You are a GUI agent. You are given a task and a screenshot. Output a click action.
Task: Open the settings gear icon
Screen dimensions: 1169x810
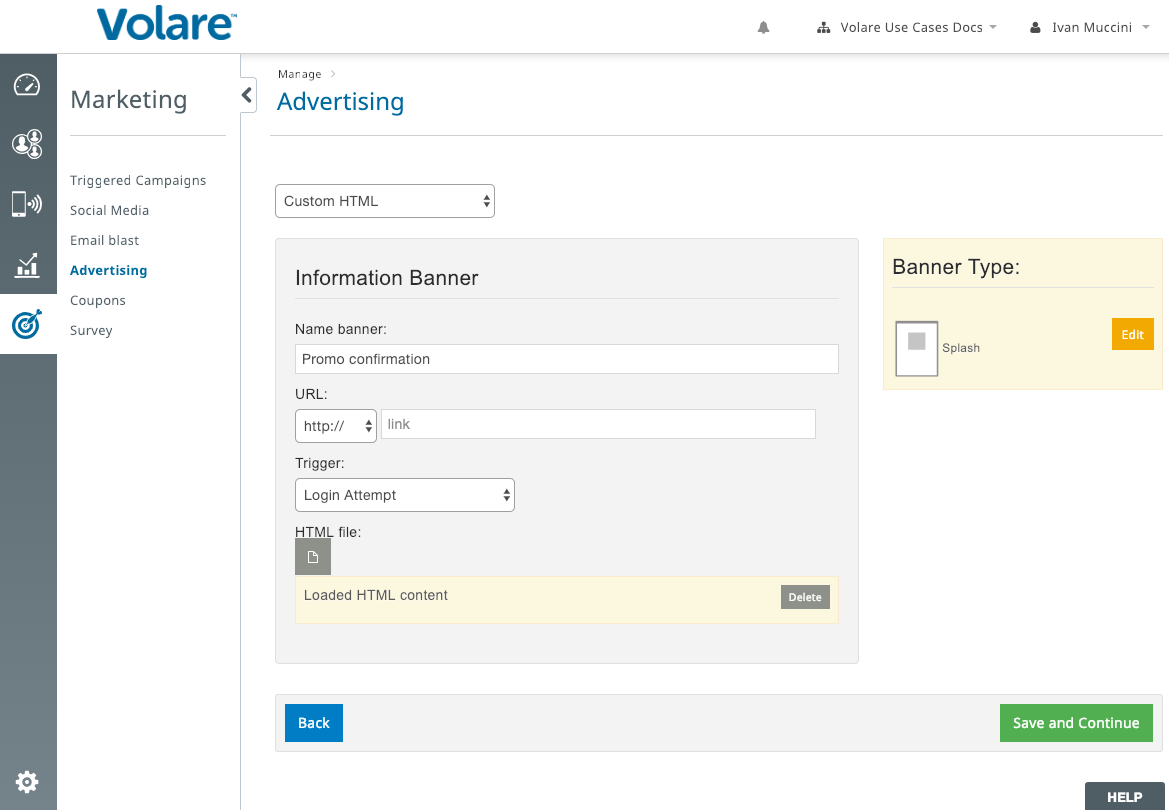28,782
